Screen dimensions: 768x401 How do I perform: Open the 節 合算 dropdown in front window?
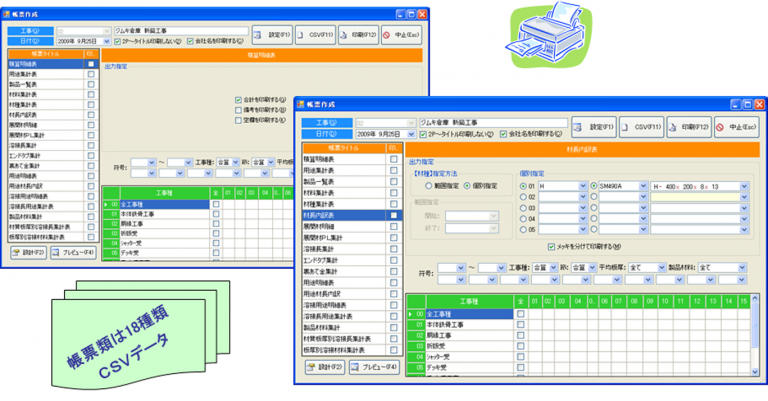click(592, 268)
